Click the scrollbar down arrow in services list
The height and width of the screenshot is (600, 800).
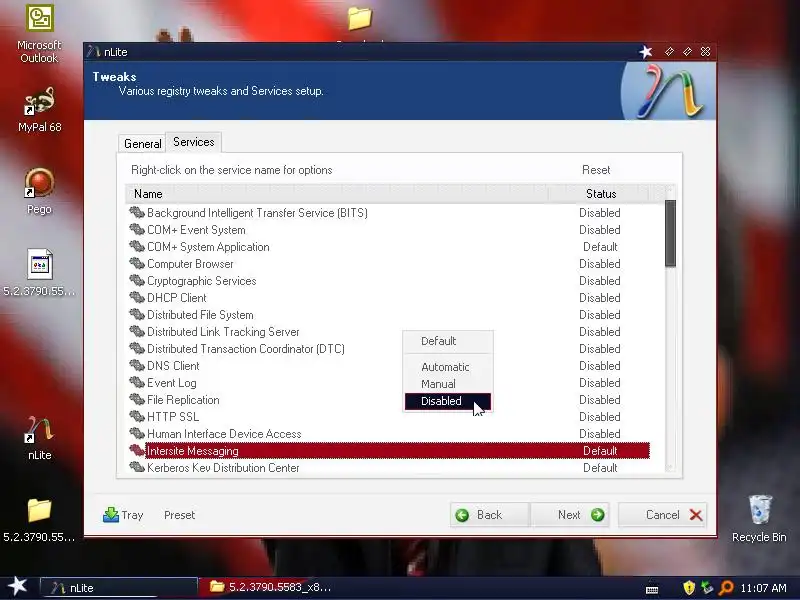(670, 467)
